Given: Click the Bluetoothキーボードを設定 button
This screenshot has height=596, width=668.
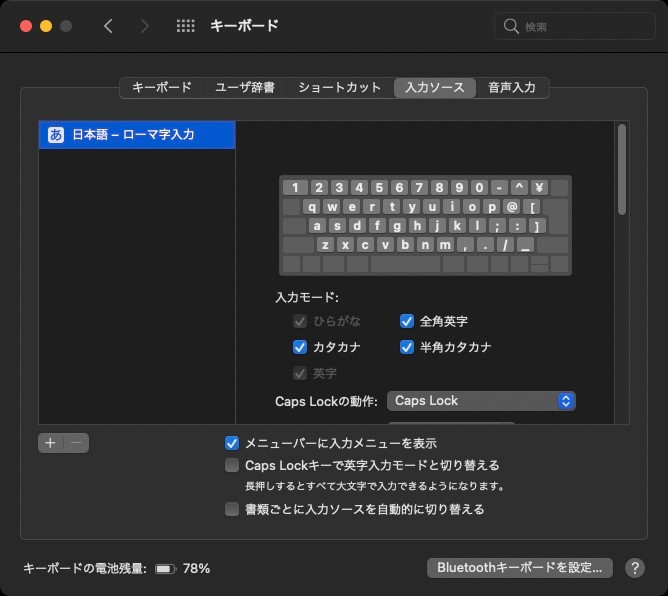Looking at the screenshot, I should pyautogui.click(x=518, y=568).
